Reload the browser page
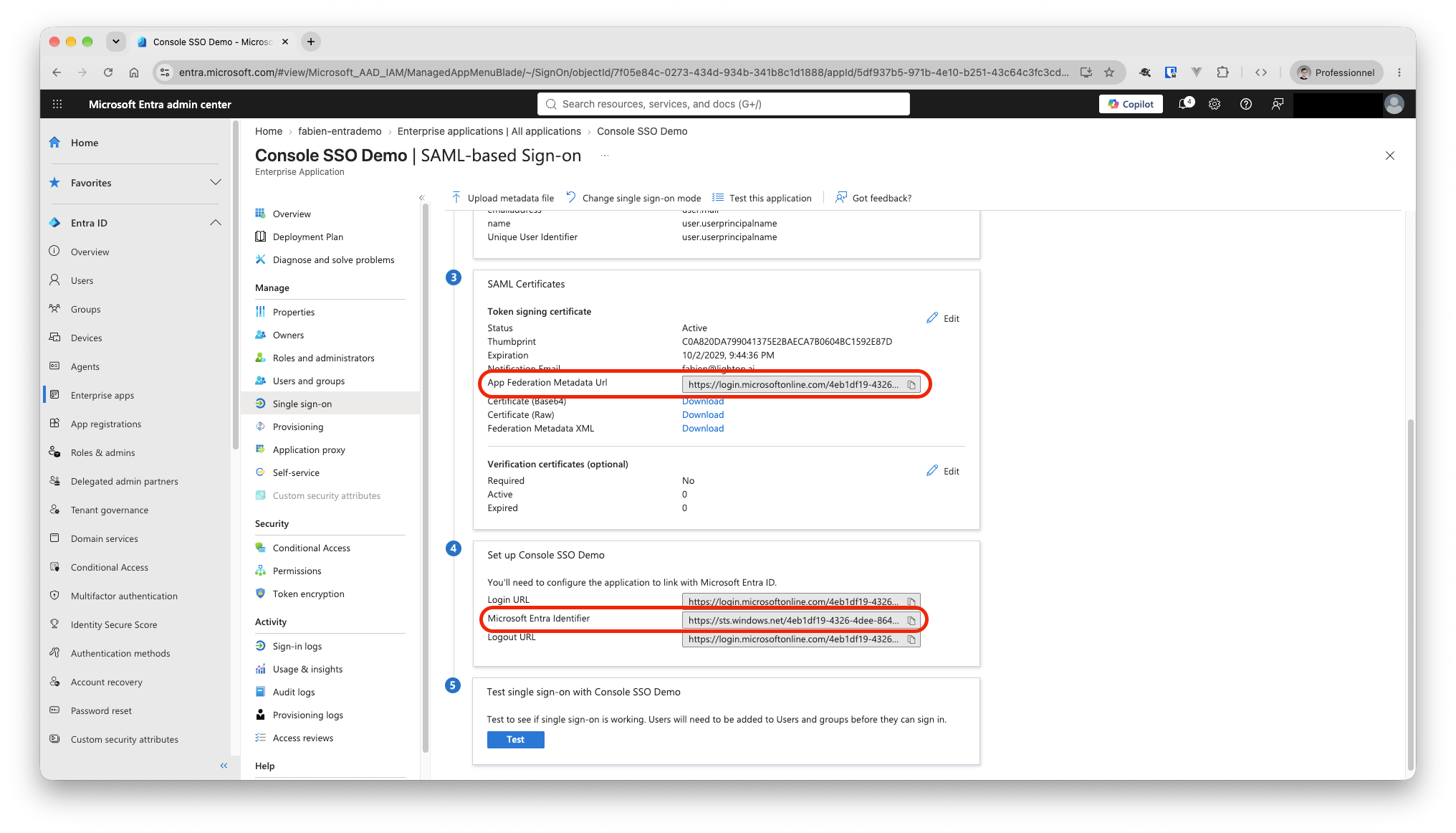The image size is (1456, 833). (108, 72)
